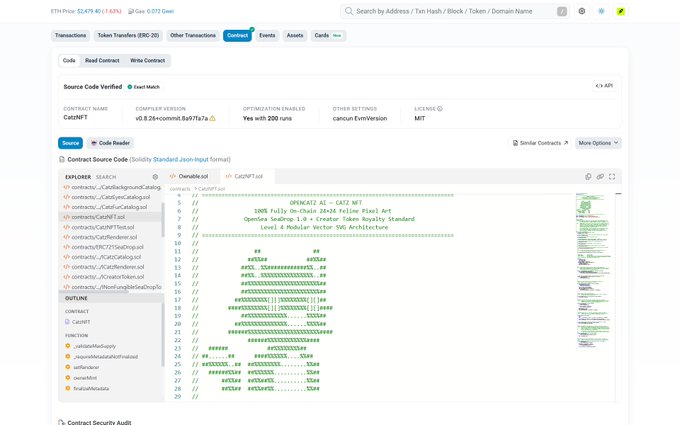This screenshot has width=680, height=425.
Task: Click the green pen icon in header
Action: click(x=621, y=11)
